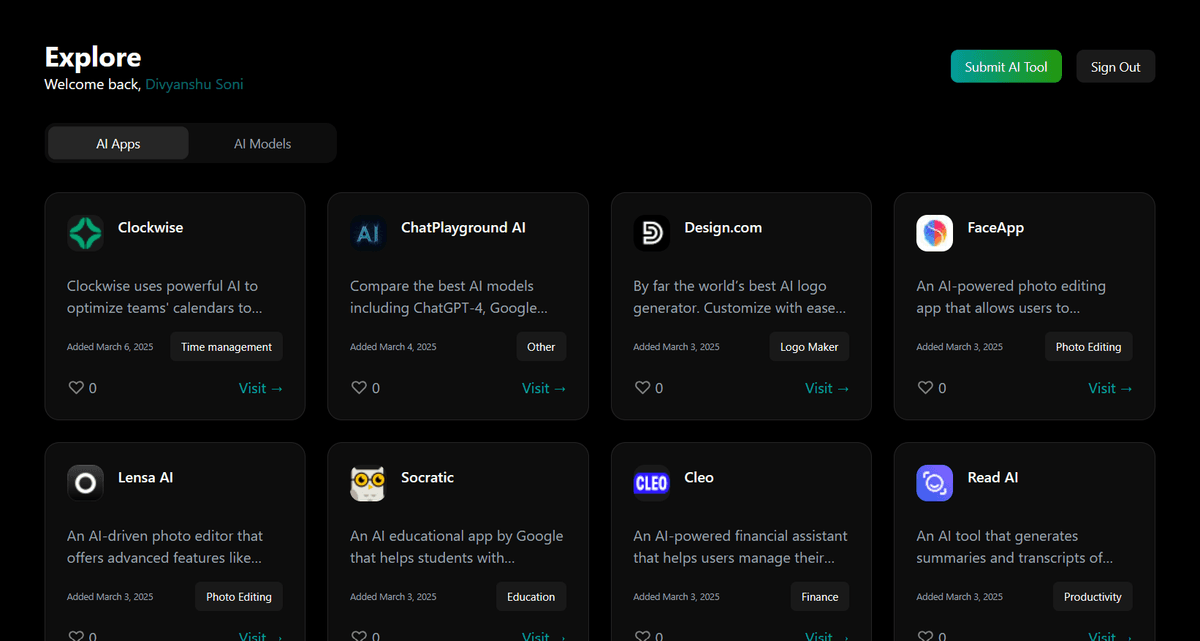The image size is (1200, 641).
Task: Click the Clockwise app logo icon
Action: point(85,233)
